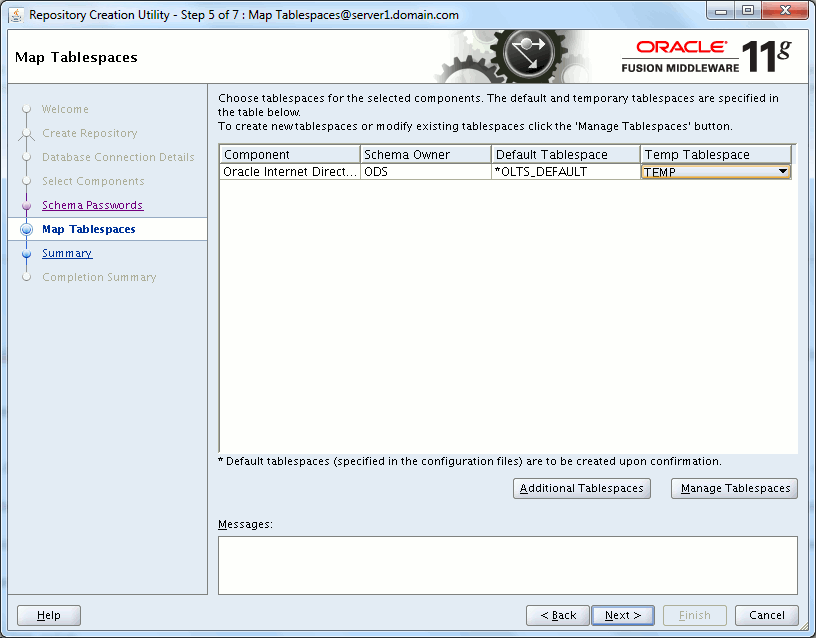Click the Messages text area
Viewport: 816px width, 638px height.
(507, 565)
